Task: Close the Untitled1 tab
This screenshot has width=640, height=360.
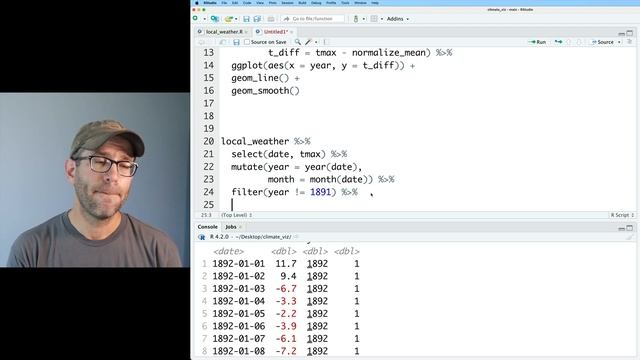Action: click(291, 32)
